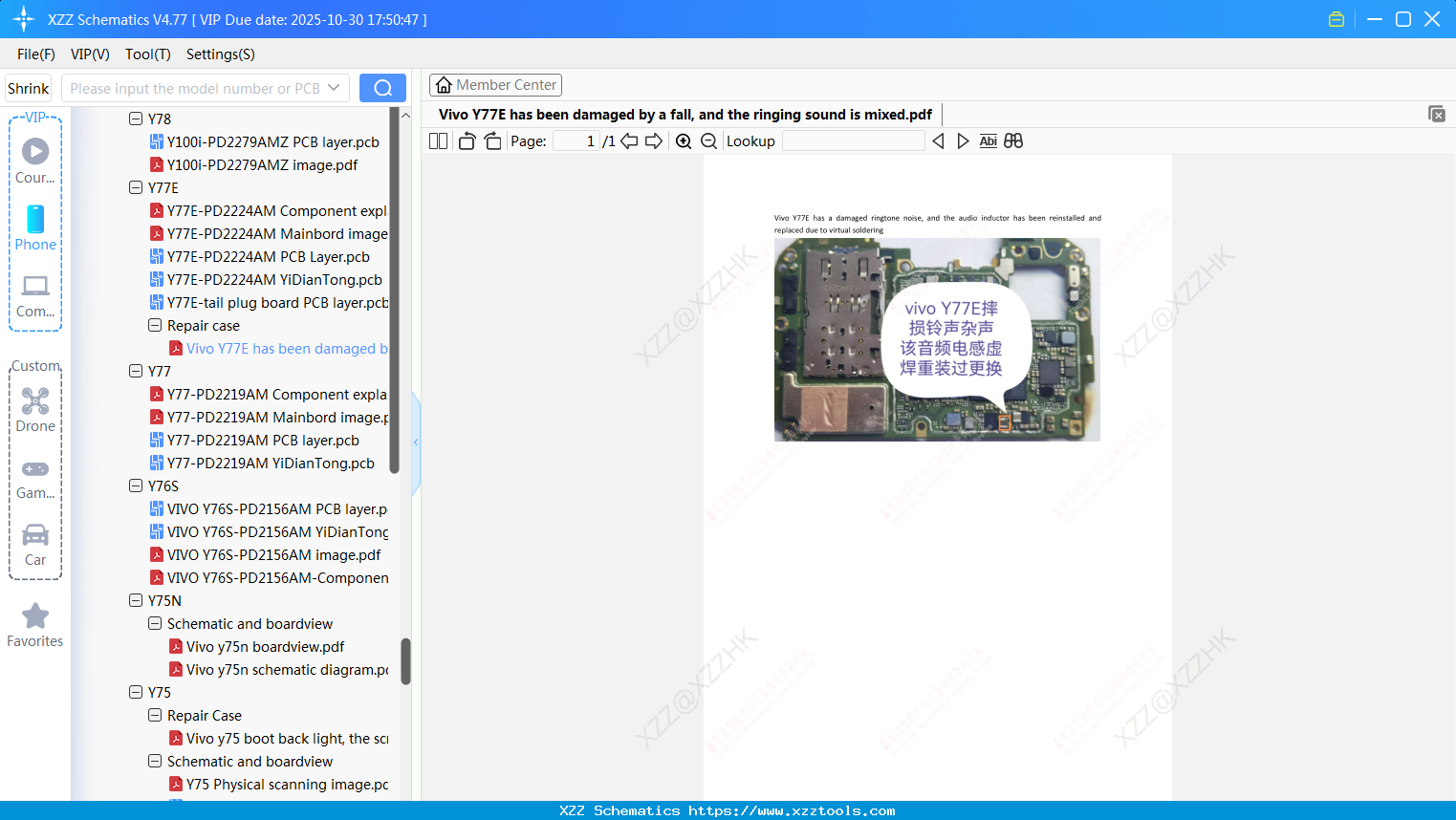1456x820 pixels.
Task: Open Y77E-PD2224AM Component explanation file
Action: [269, 210]
